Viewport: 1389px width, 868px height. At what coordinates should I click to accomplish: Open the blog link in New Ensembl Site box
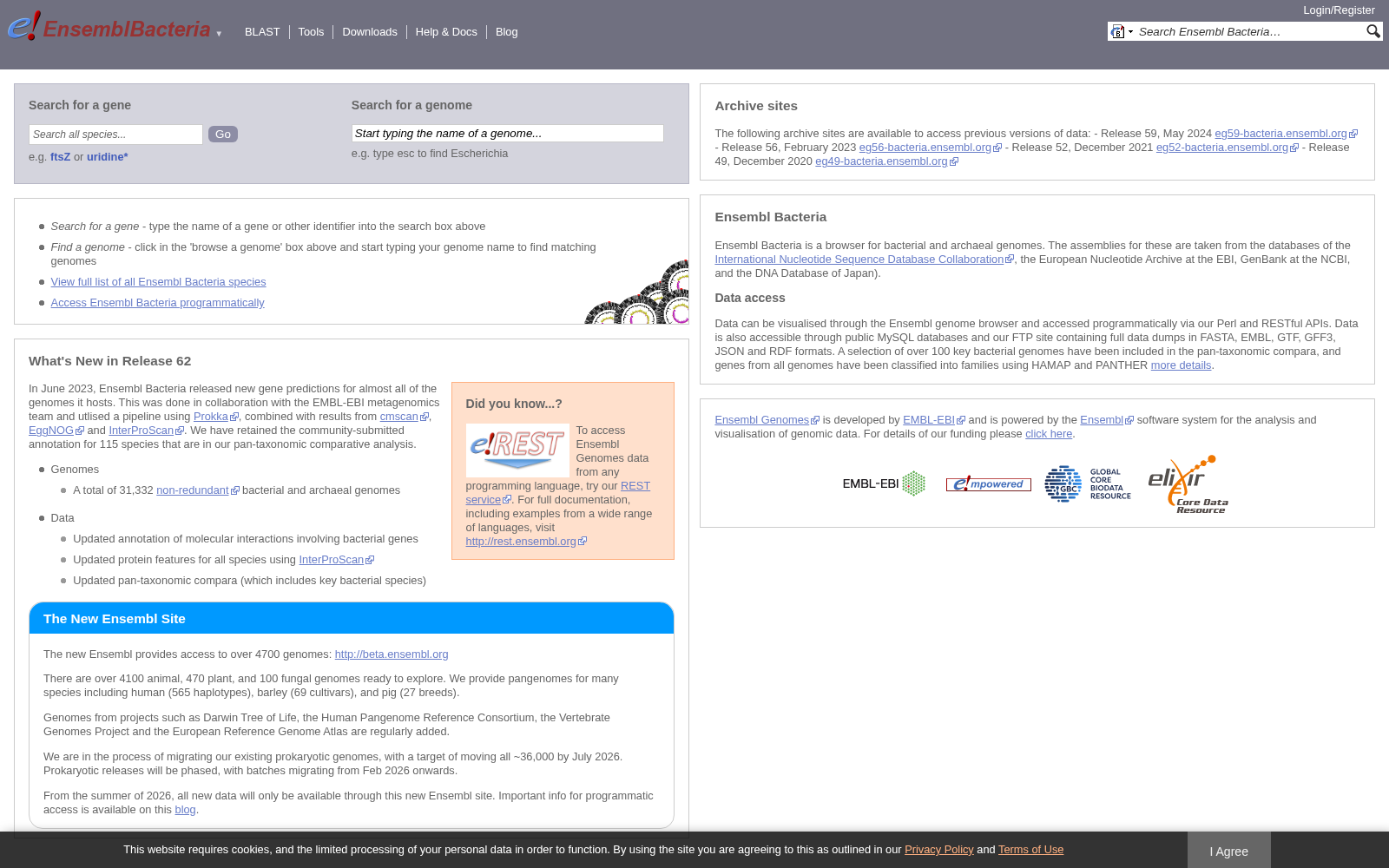click(185, 810)
